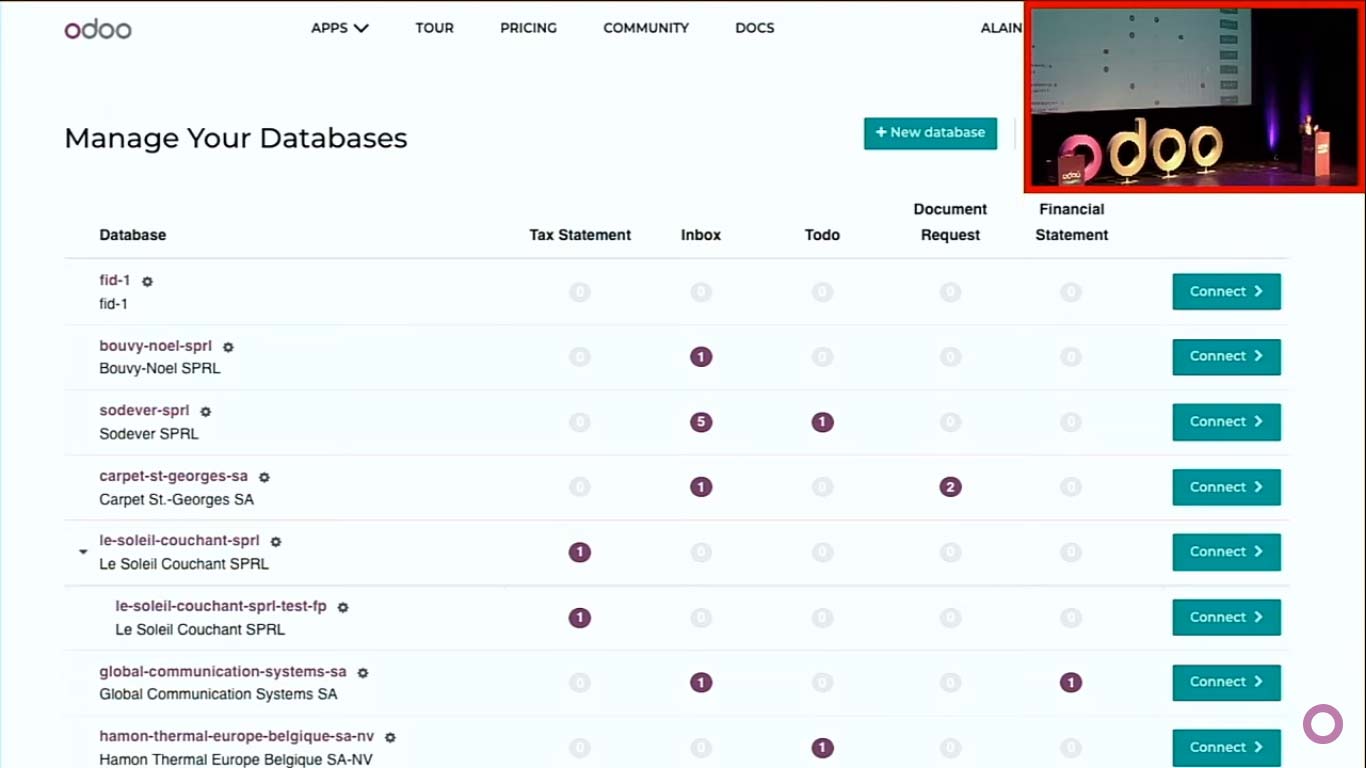The height and width of the screenshot is (768, 1366).
Task: Open the fid-1 database link
Action: 115,281
